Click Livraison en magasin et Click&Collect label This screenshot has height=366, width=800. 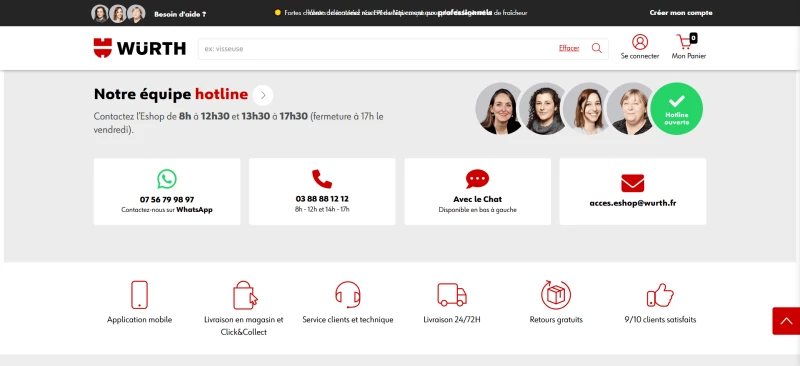[244, 326]
